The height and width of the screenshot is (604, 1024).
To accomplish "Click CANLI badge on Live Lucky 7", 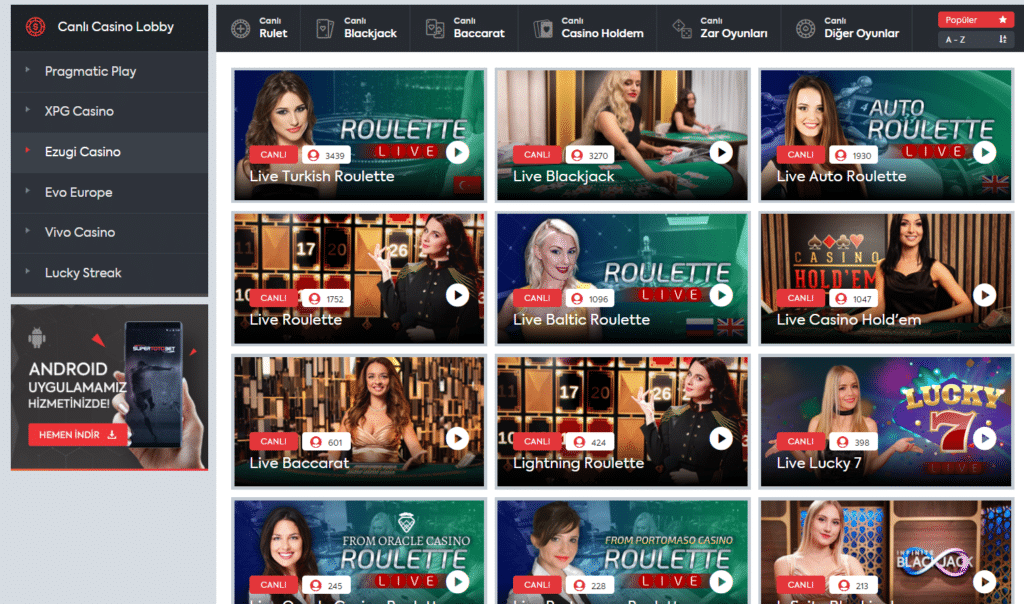I will coord(800,441).
